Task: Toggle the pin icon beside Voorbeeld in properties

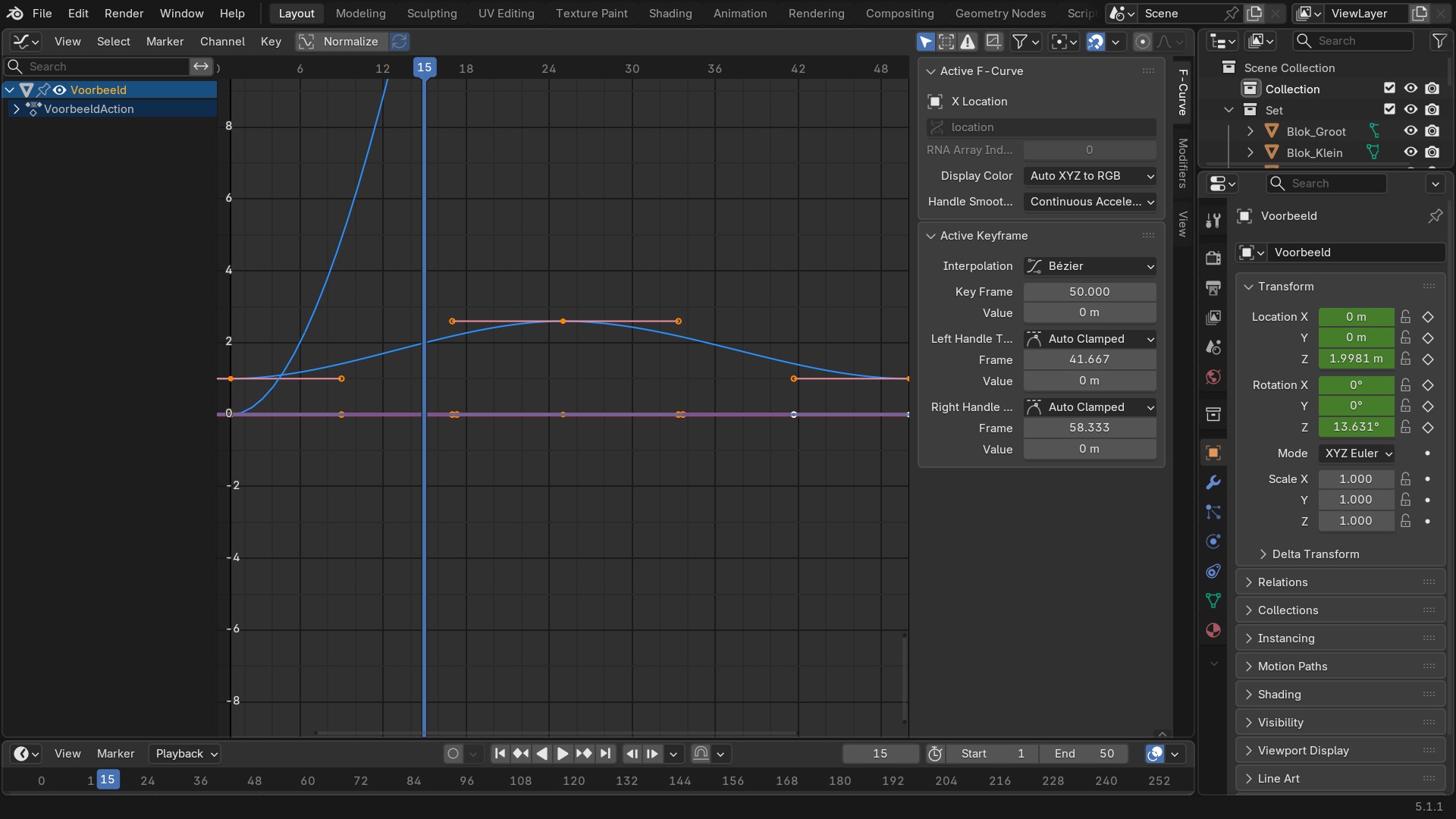Action: [x=1435, y=216]
